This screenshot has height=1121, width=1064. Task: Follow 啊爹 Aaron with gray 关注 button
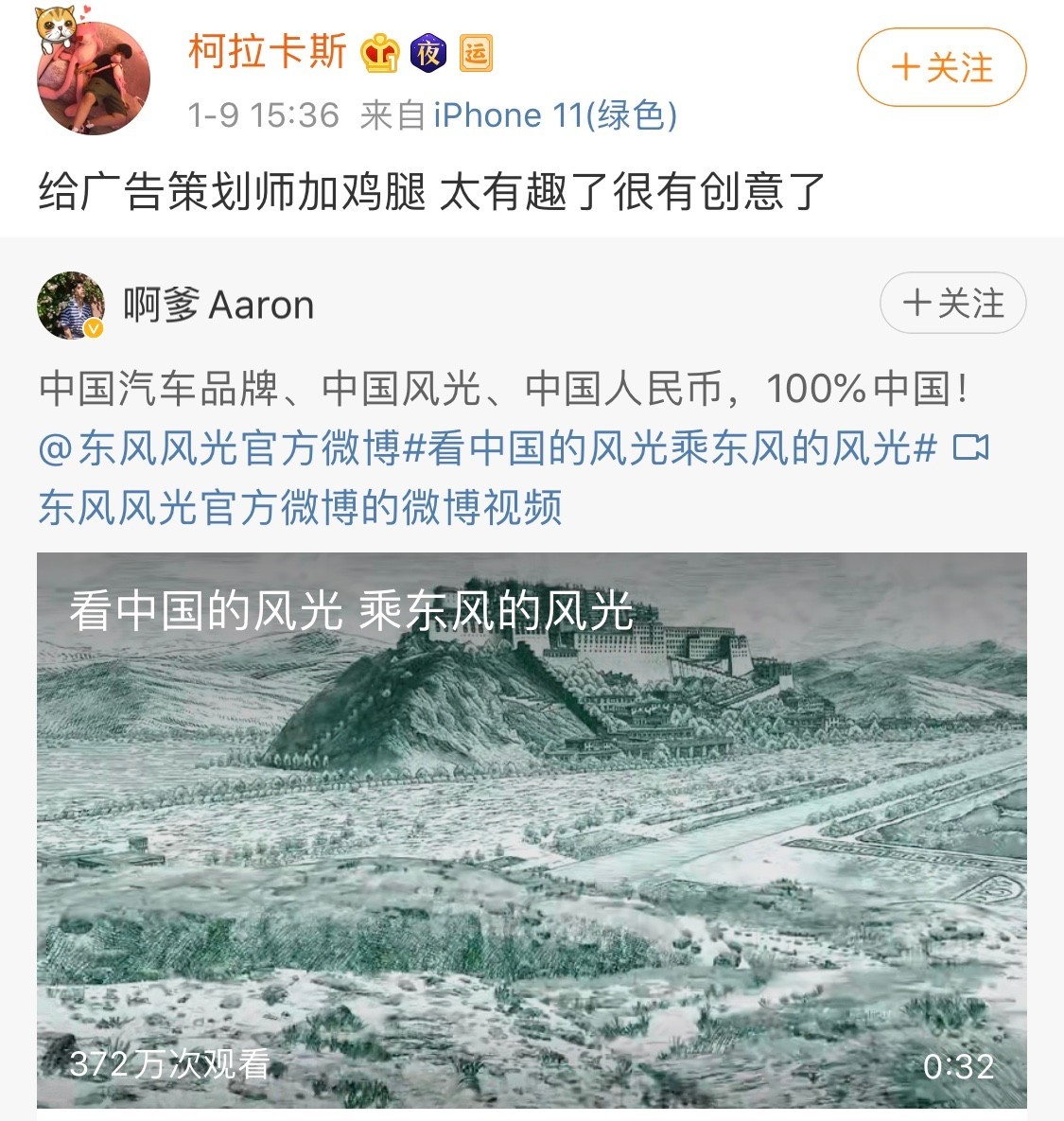(x=953, y=303)
